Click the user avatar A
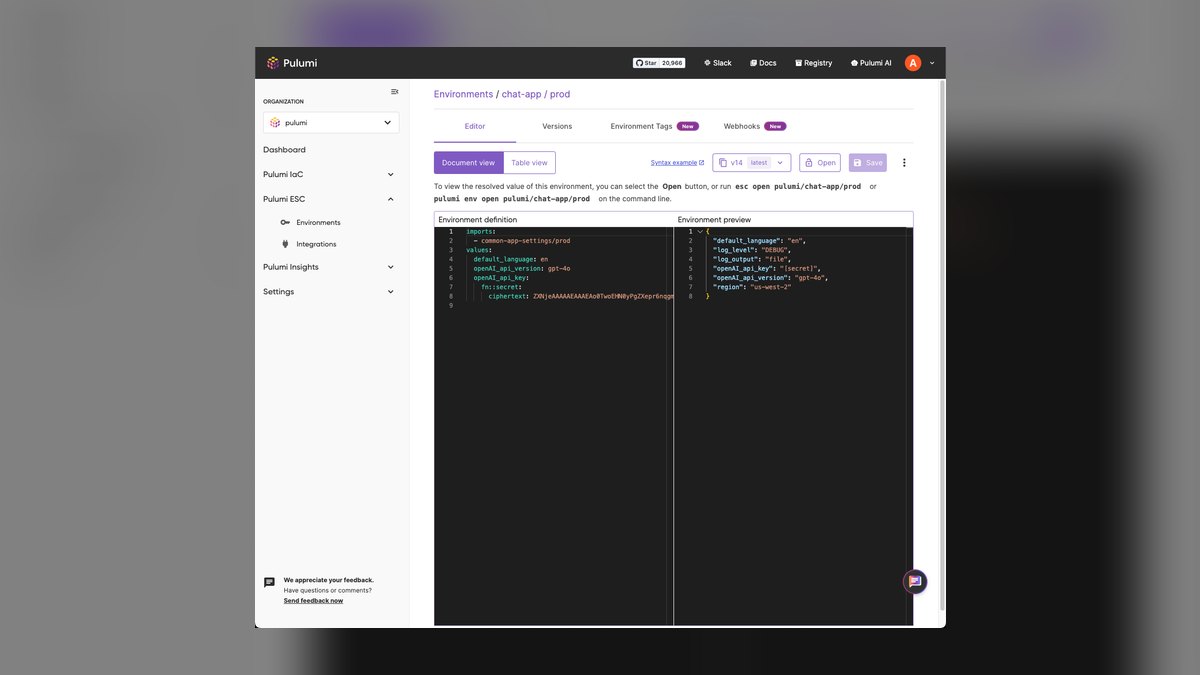 pyautogui.click(x=913, y=63)
